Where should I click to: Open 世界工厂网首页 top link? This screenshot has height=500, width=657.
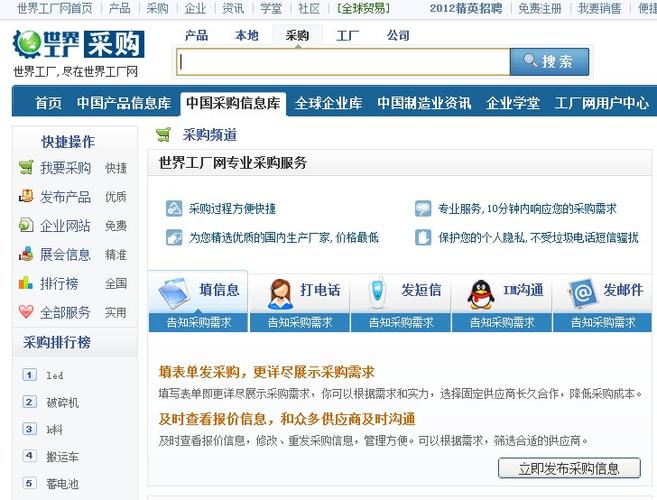[54, 8]
